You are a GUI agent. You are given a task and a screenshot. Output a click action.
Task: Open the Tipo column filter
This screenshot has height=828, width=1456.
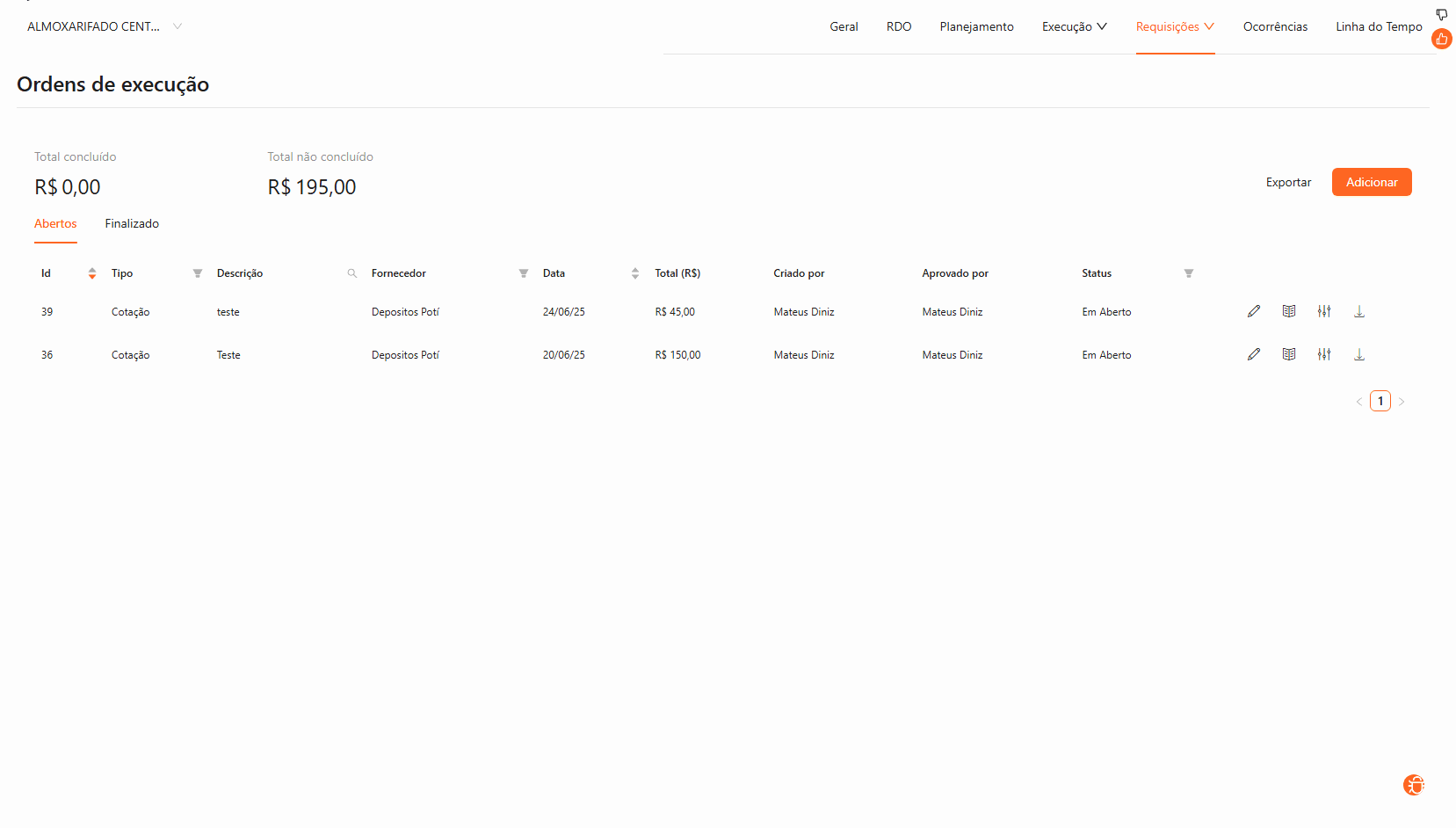pyautogui.click(x=198, y=273)
